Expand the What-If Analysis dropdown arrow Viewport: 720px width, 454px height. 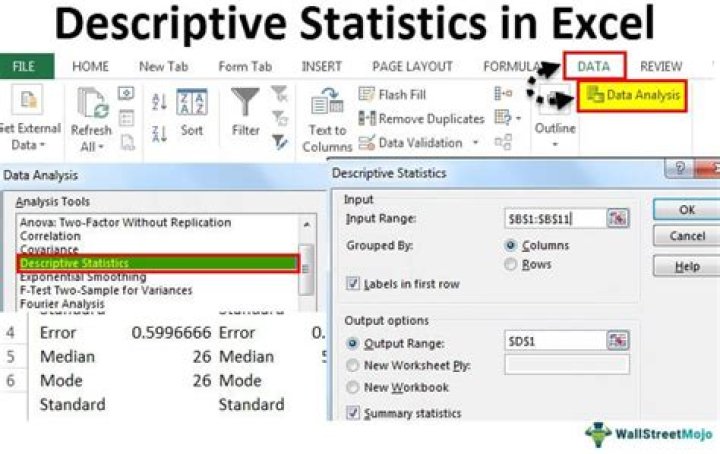[x=518, y=118]
